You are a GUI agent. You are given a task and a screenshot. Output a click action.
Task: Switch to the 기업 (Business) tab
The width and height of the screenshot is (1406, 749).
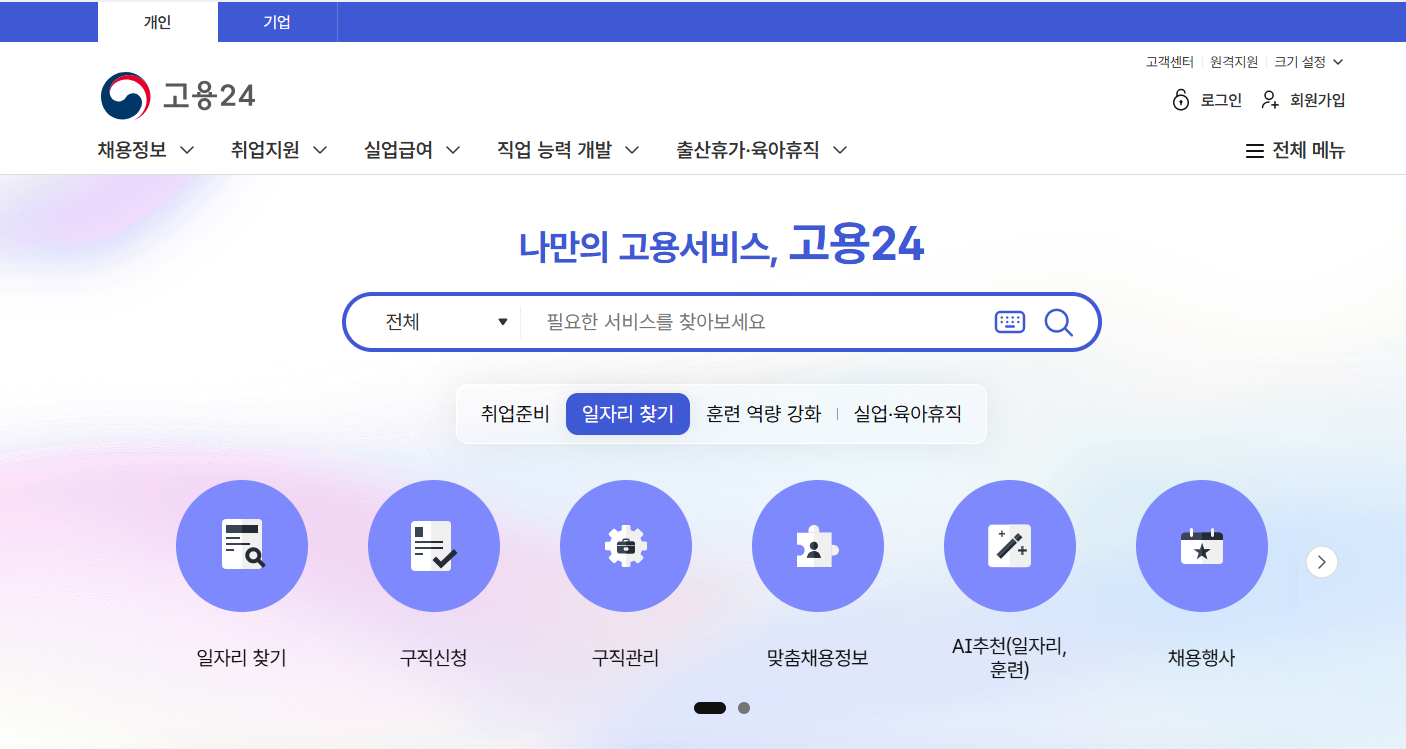(x=277, y=21)
